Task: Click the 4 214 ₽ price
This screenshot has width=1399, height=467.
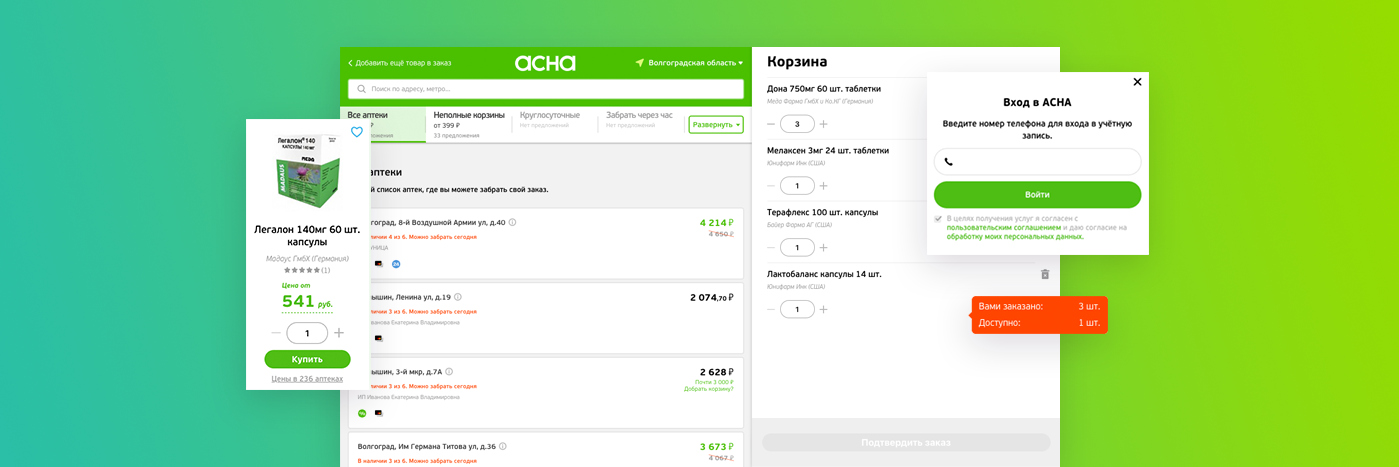Action: (717, 223)
